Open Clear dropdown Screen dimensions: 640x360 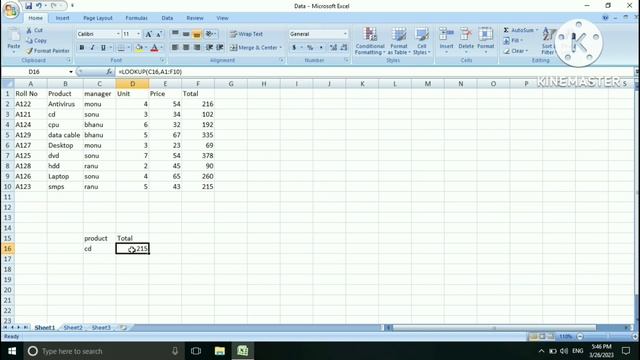[516, 51]
